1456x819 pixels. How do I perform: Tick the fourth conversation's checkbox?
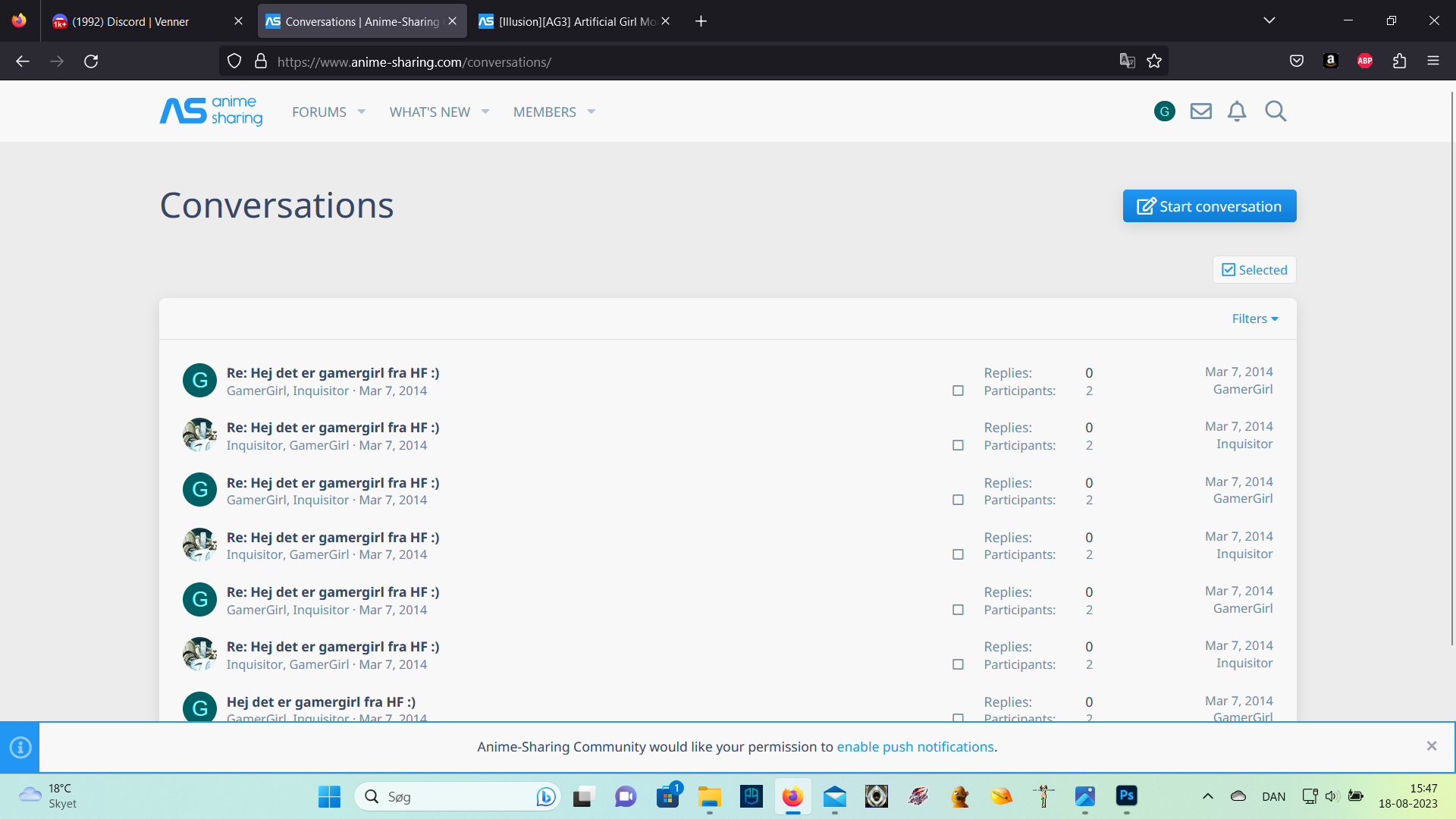point(958,554)
